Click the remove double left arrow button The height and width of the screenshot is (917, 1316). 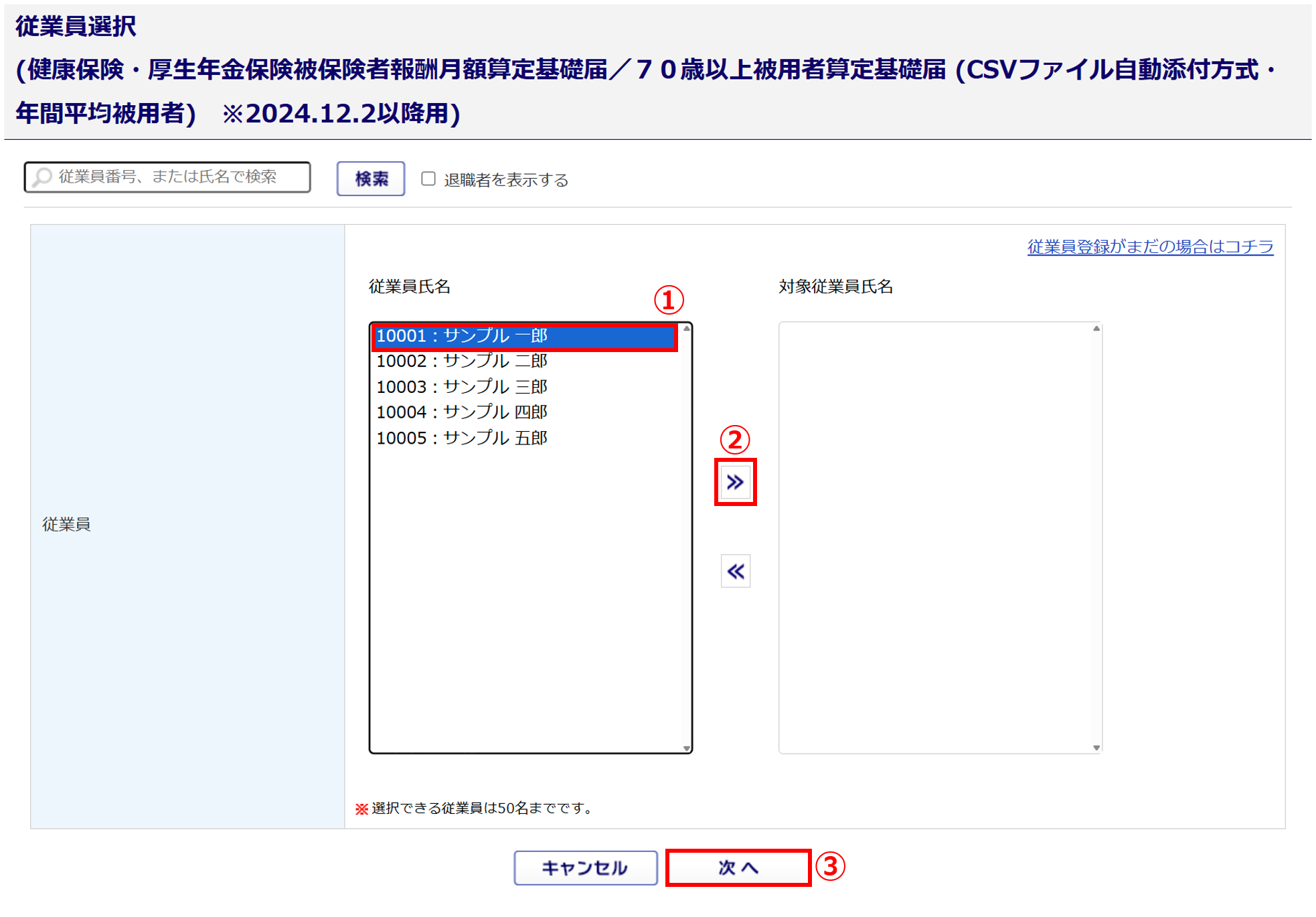tap(735, 571)
